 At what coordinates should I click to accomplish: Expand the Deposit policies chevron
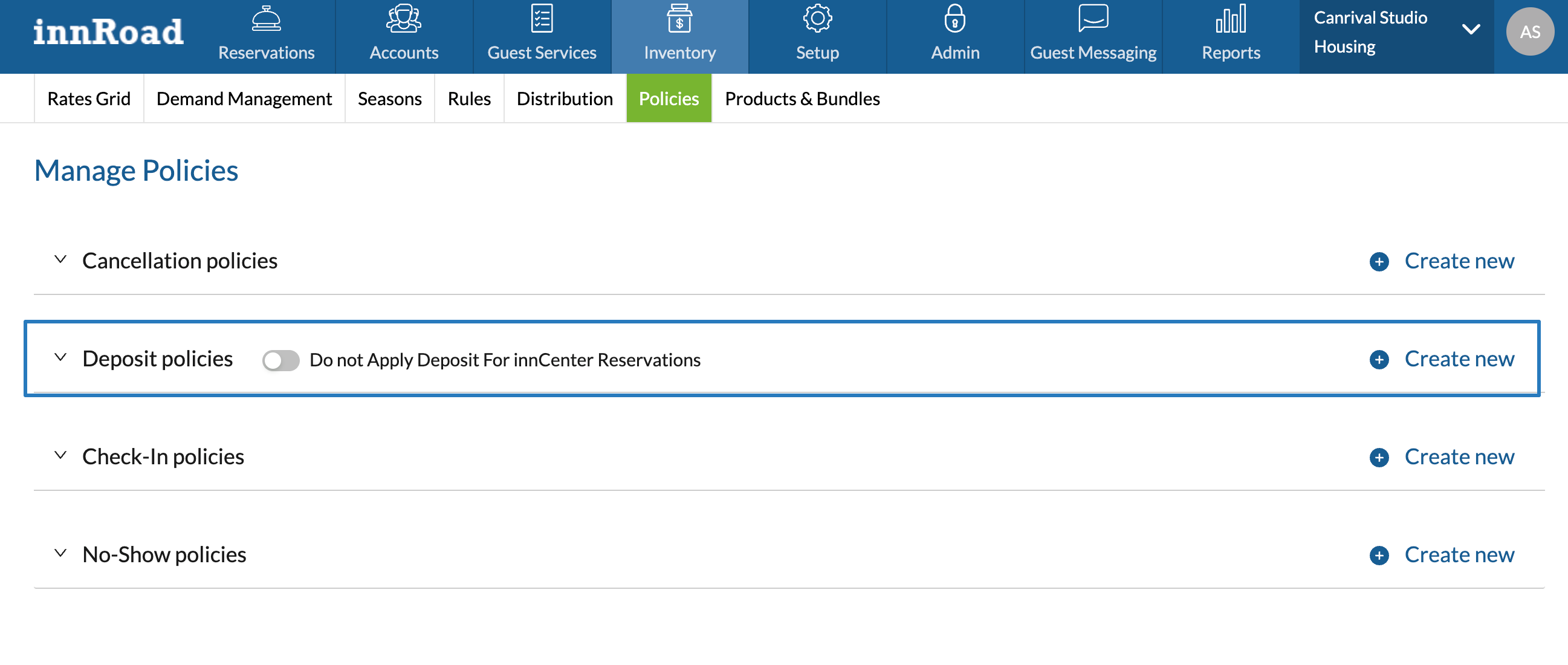(x=60, y=357)
